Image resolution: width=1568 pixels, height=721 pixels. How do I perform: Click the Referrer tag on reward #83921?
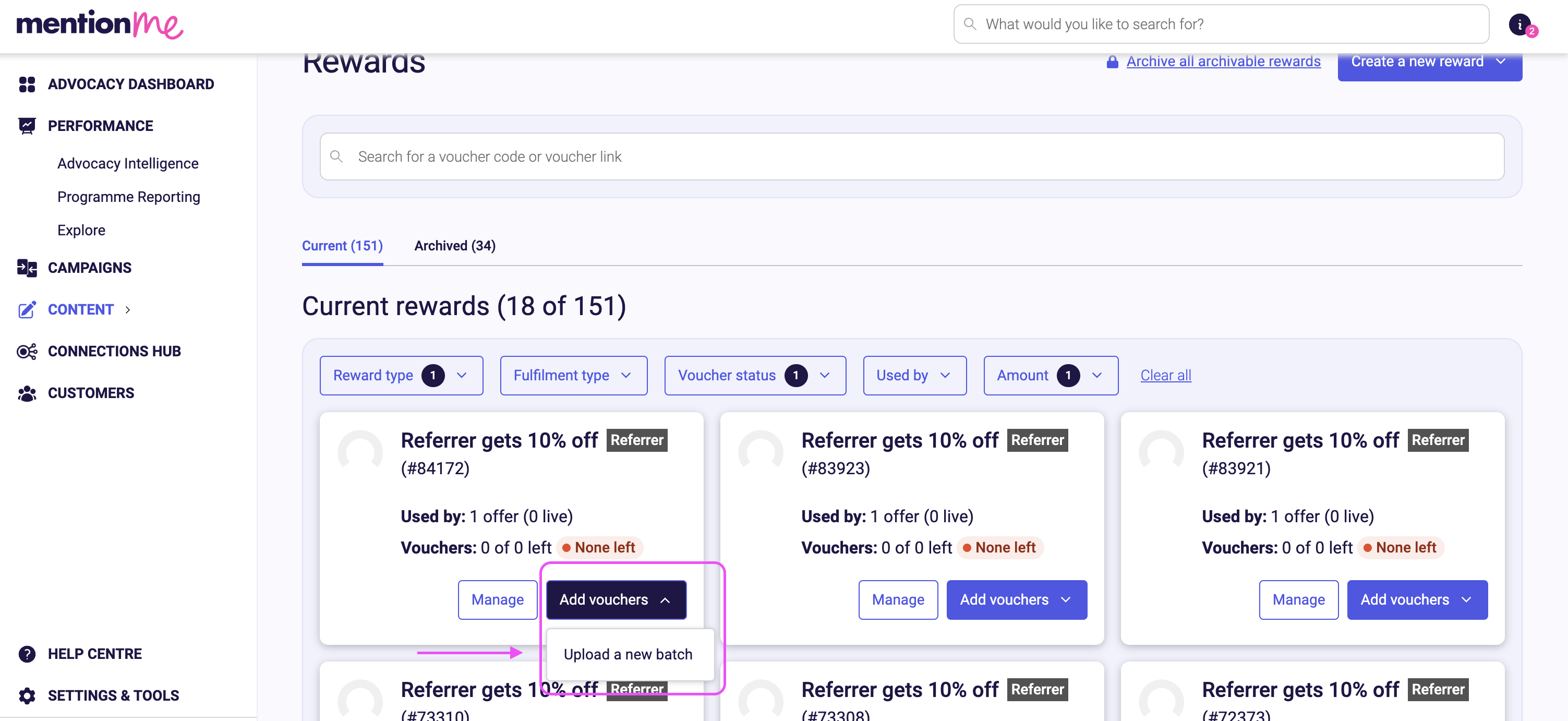tap(1438, 440)
